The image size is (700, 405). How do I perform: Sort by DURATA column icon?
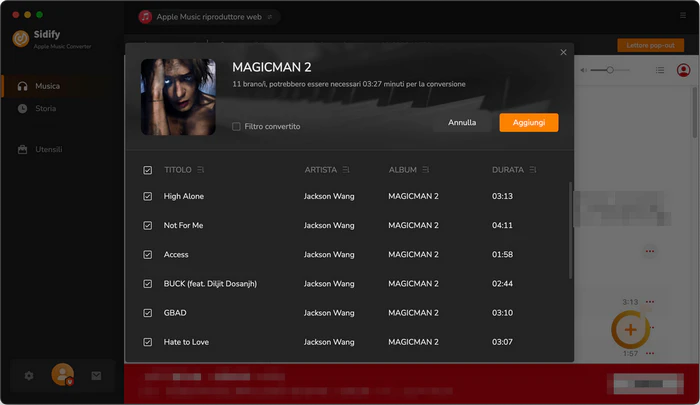533,170
